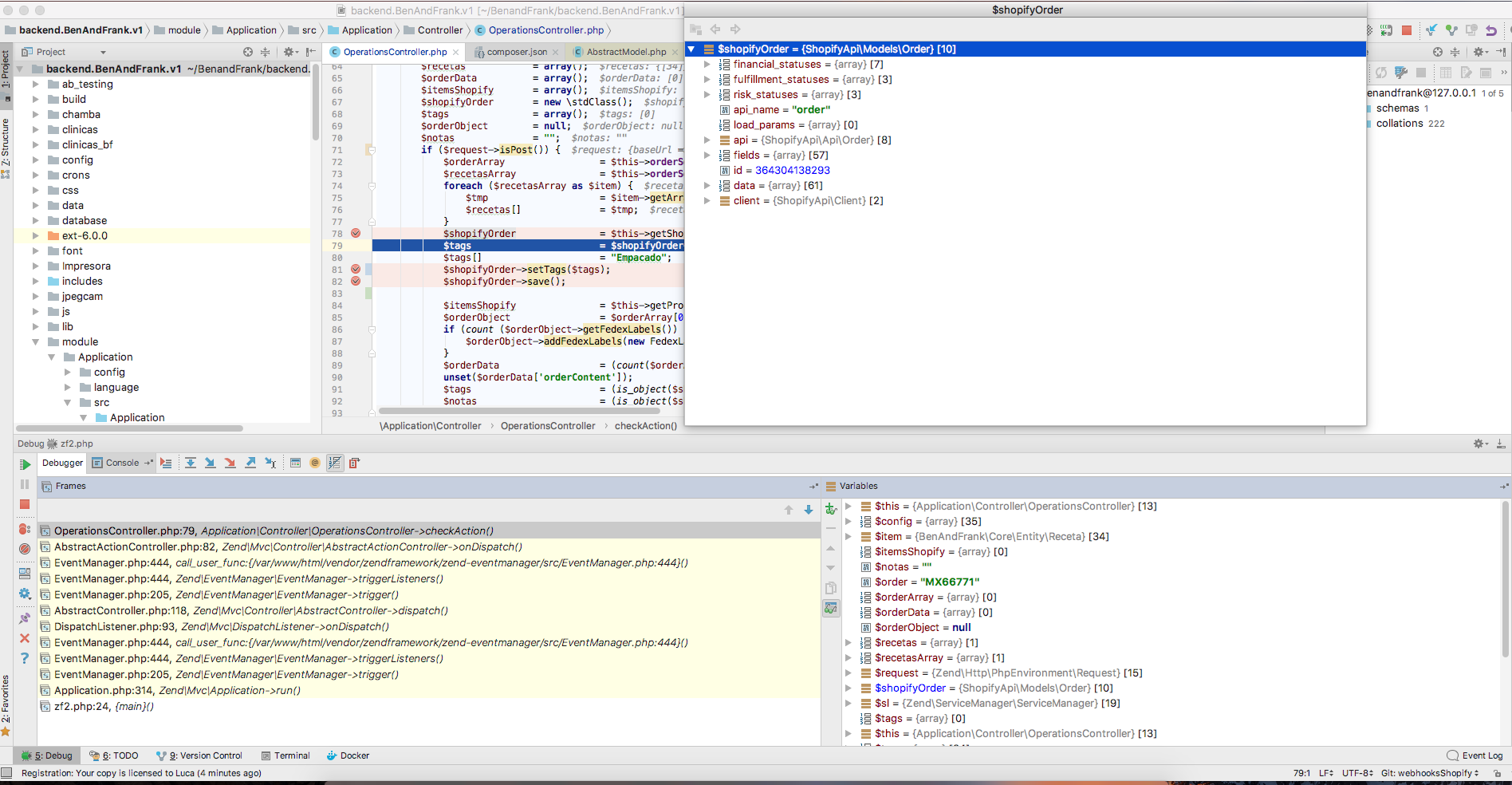
Task: Click the Step Out arrow icon
Action: point(250,463)
